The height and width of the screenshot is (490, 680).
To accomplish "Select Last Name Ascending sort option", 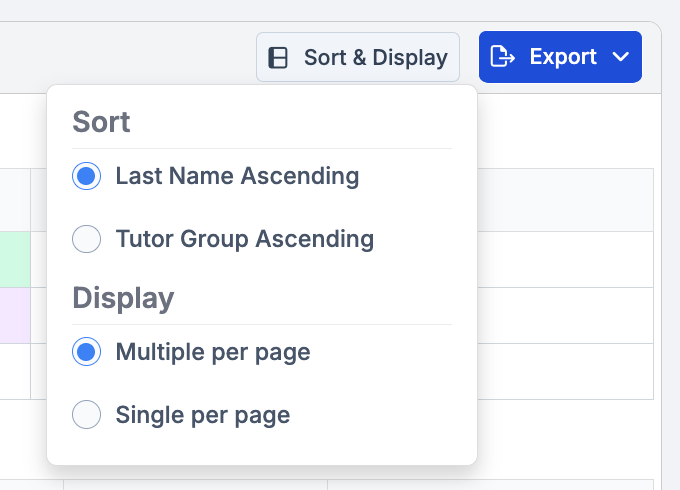I will point(87,176).
